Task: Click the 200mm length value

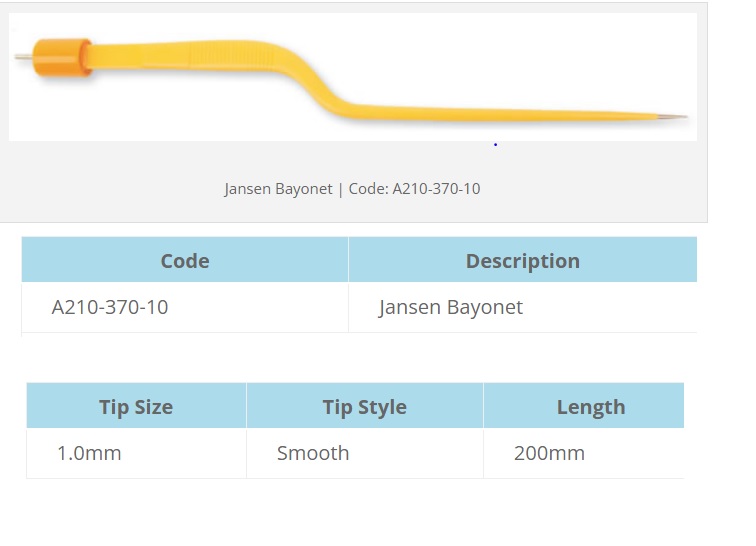Action: tap(549, 453)
